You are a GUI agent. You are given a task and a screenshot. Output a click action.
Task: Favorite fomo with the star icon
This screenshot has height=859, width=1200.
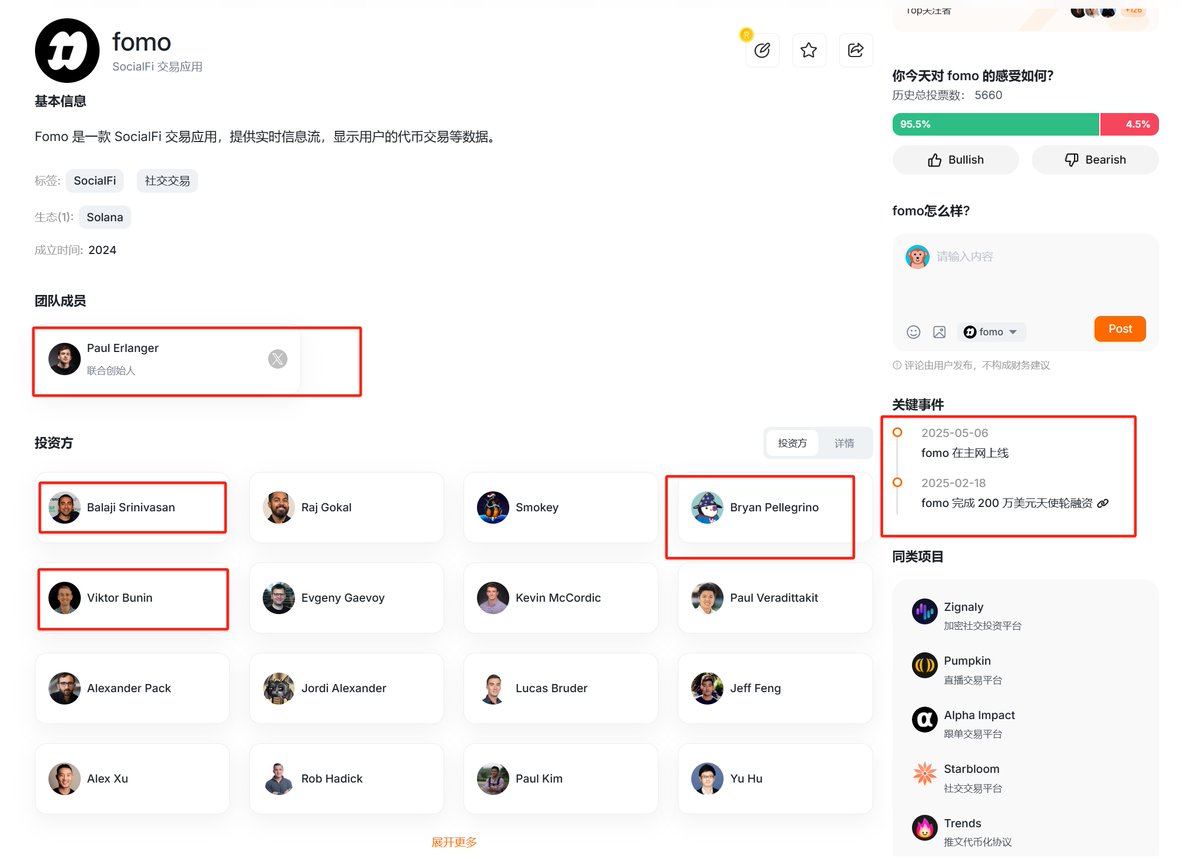[x=809, y=50]
